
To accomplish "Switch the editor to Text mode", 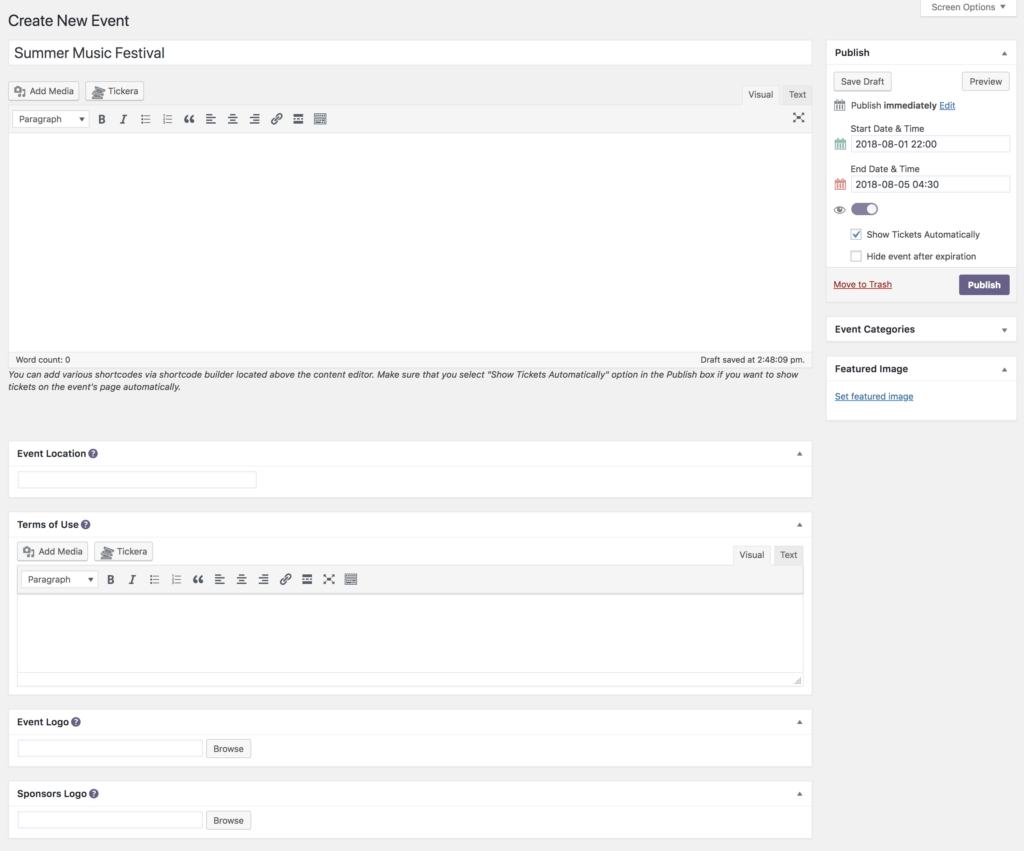I will (797, 94).
